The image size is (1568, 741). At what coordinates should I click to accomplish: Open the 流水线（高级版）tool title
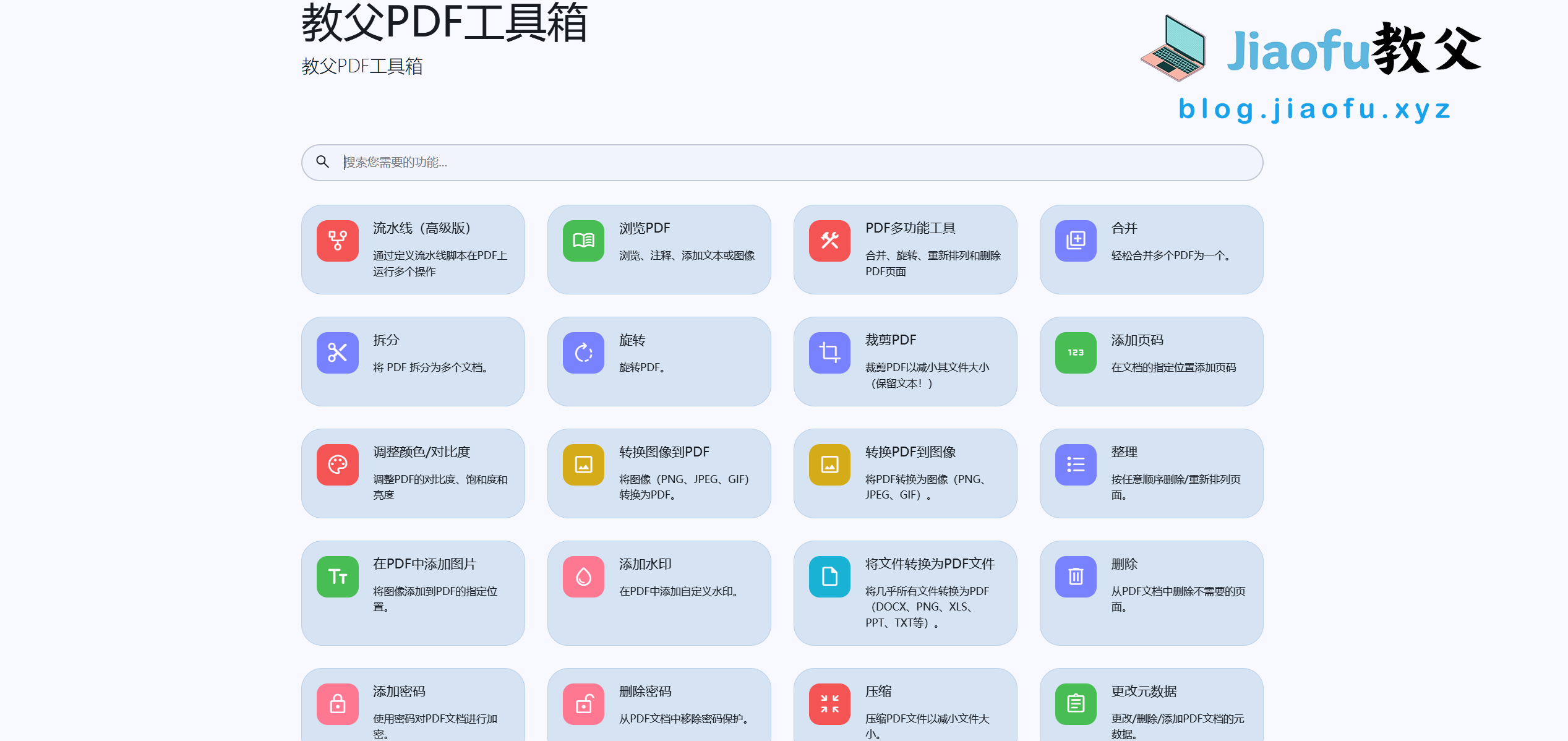[422, 228]
